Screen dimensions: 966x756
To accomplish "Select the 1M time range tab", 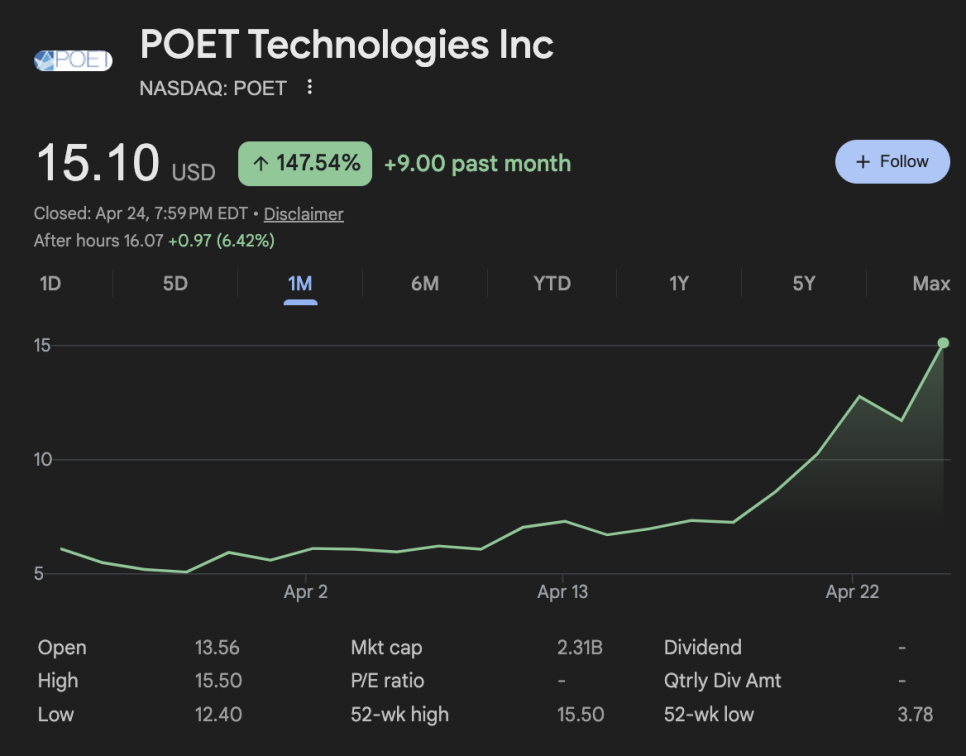I will click(300, 284).
